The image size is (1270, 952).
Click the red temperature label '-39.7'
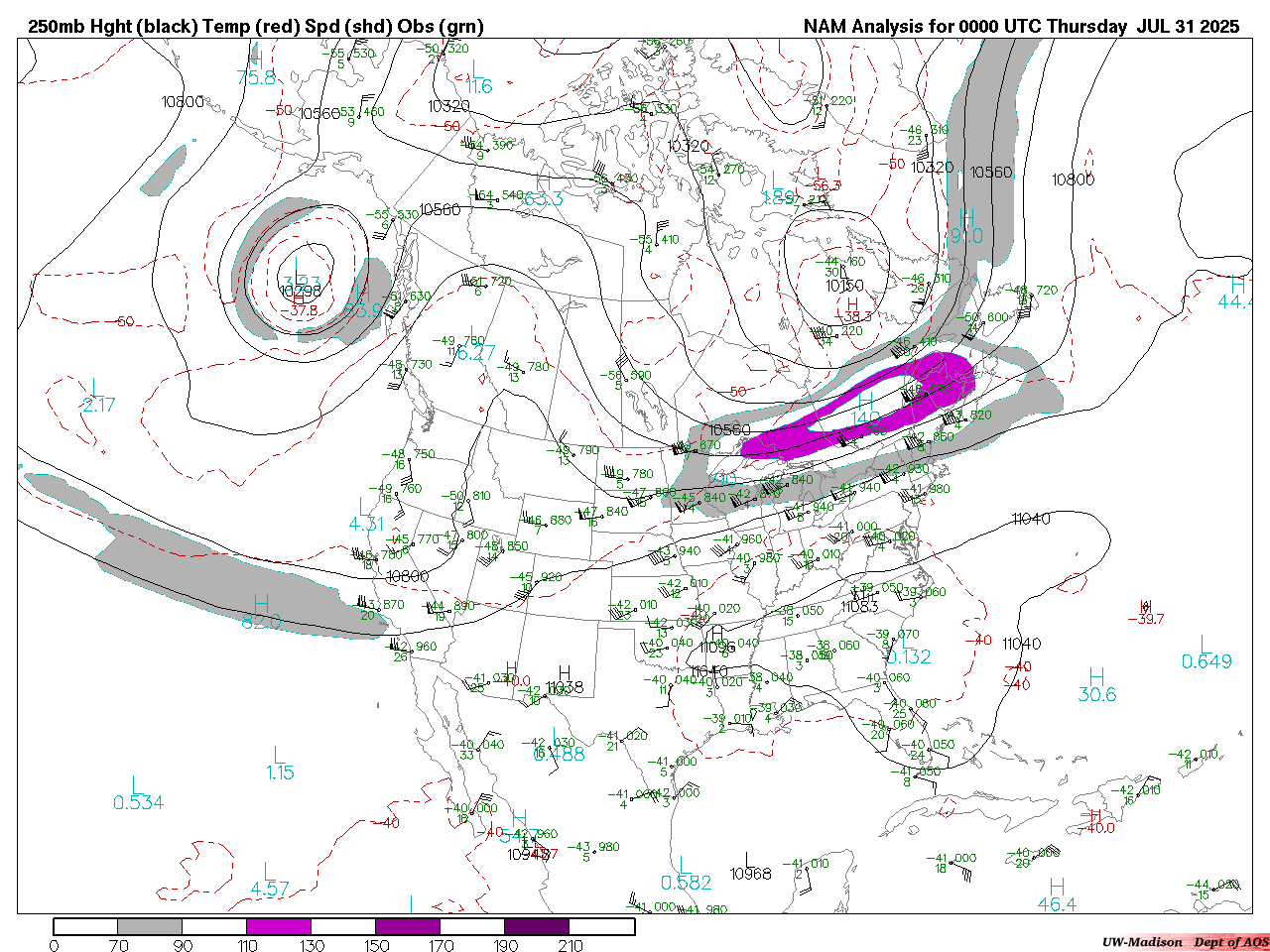pyautogui.click(x=1146, y=619)
